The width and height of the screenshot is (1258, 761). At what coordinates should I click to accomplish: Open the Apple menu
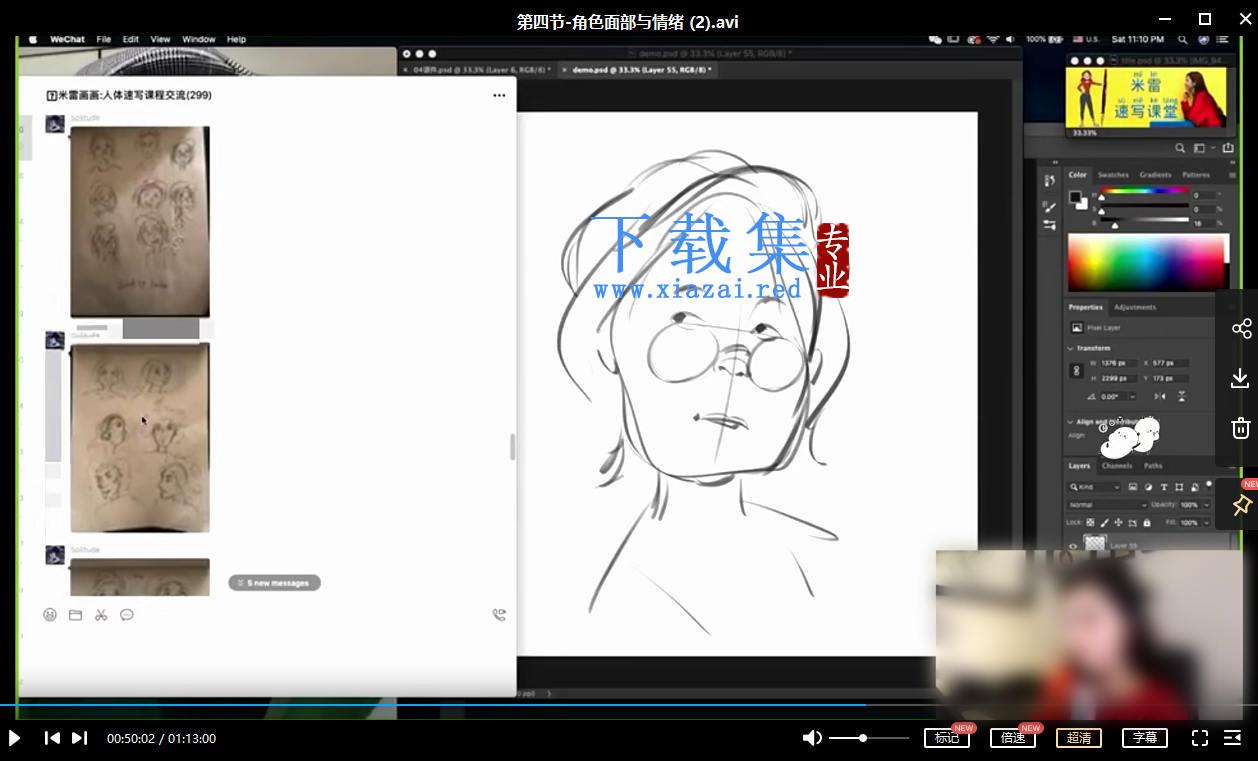[33, 40]
